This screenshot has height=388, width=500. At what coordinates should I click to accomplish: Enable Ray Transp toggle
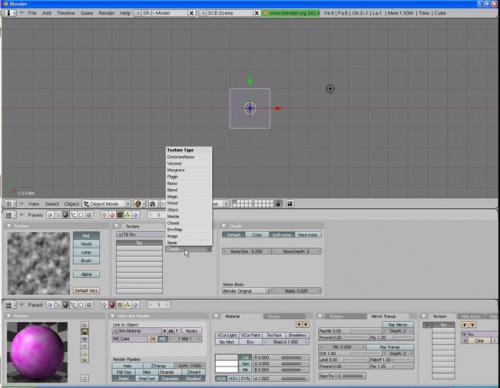[390, 347]
